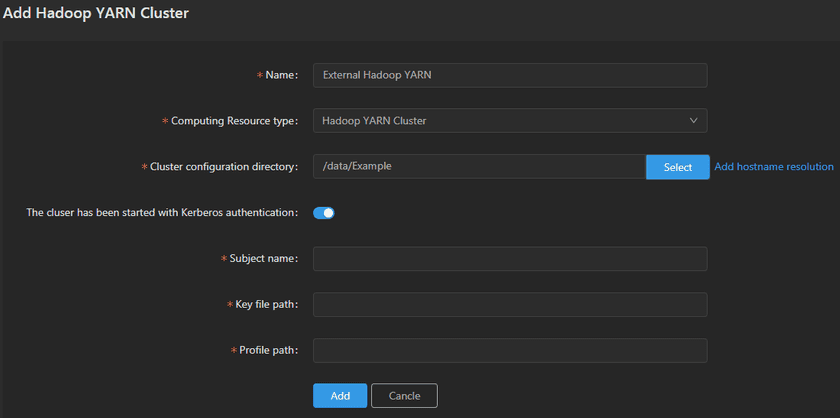Toggle the Kerberos authentication switch
The width and height of the screenshot is (840, 418).
point(323,212)
